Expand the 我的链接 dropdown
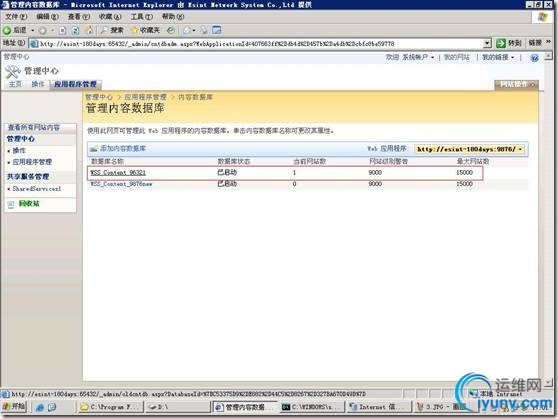 [498, 57]
